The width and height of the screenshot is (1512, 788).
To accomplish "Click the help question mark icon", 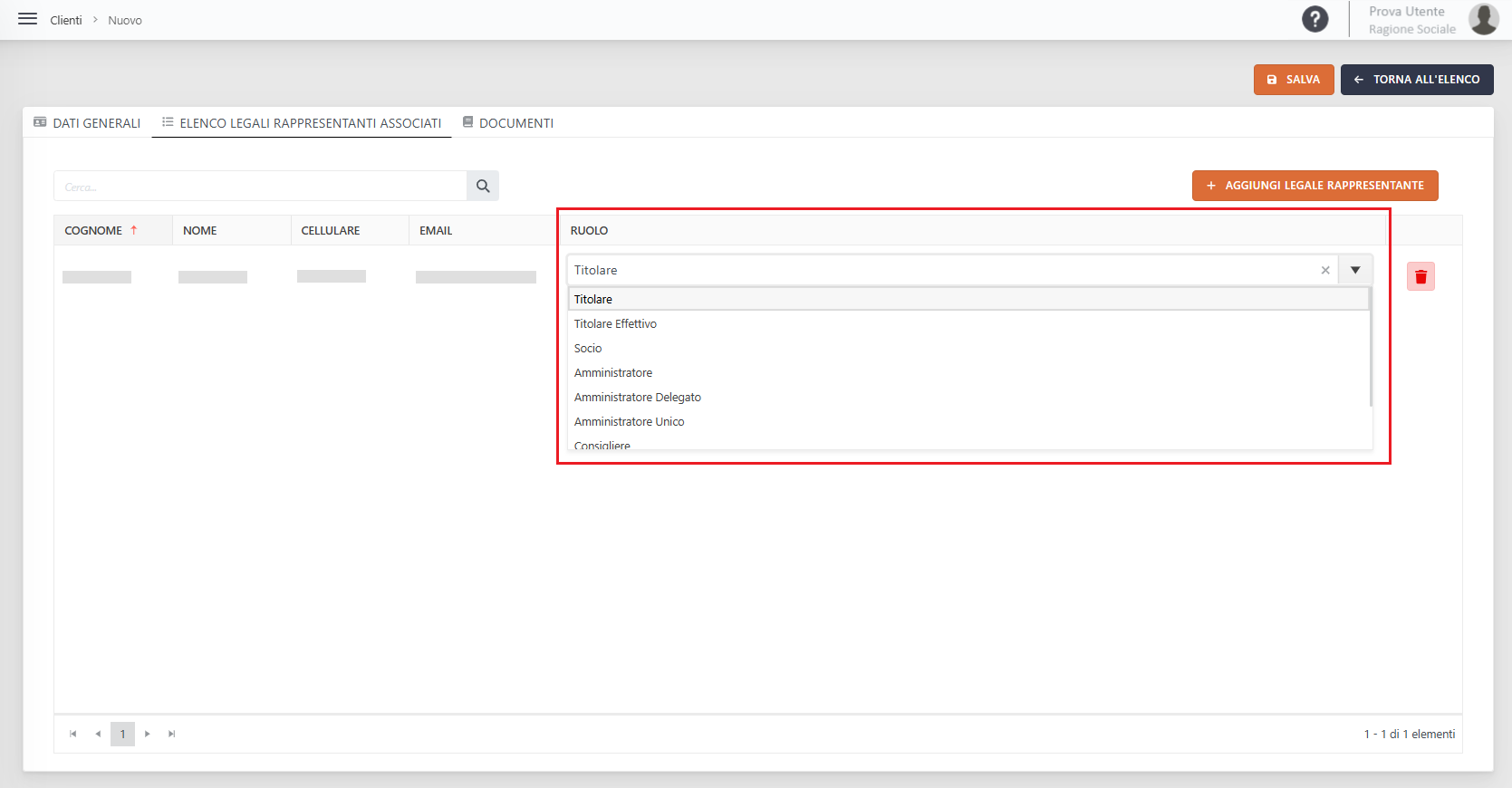I will point(1315,19).
